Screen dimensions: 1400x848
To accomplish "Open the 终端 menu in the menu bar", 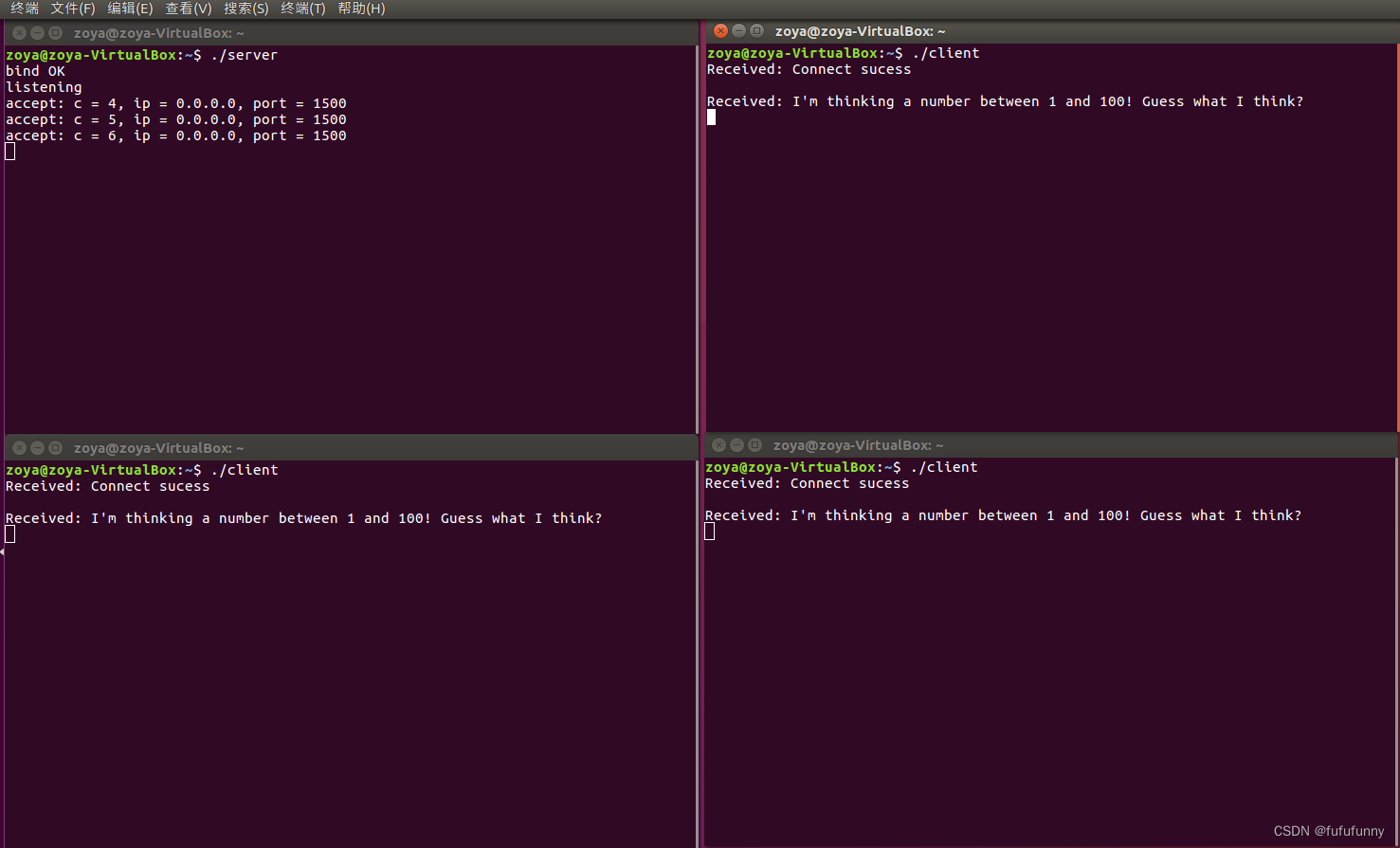I will [x=25, y=9].
